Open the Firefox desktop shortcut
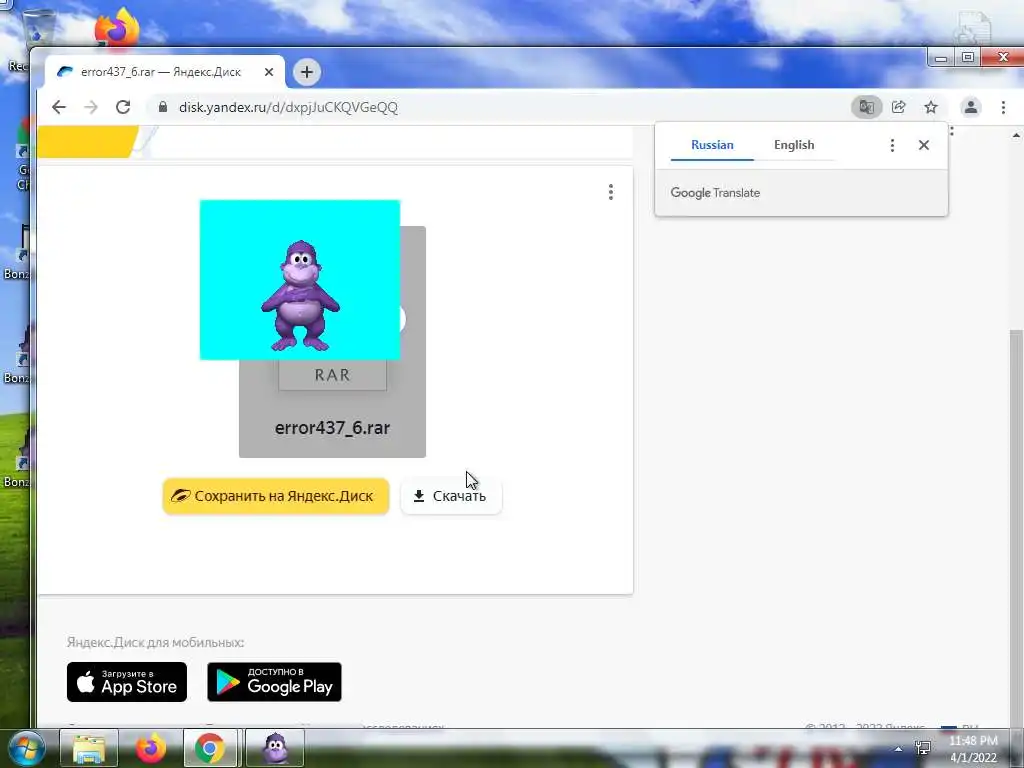This screenshot has height=768, width=1024. click(117, 27)
